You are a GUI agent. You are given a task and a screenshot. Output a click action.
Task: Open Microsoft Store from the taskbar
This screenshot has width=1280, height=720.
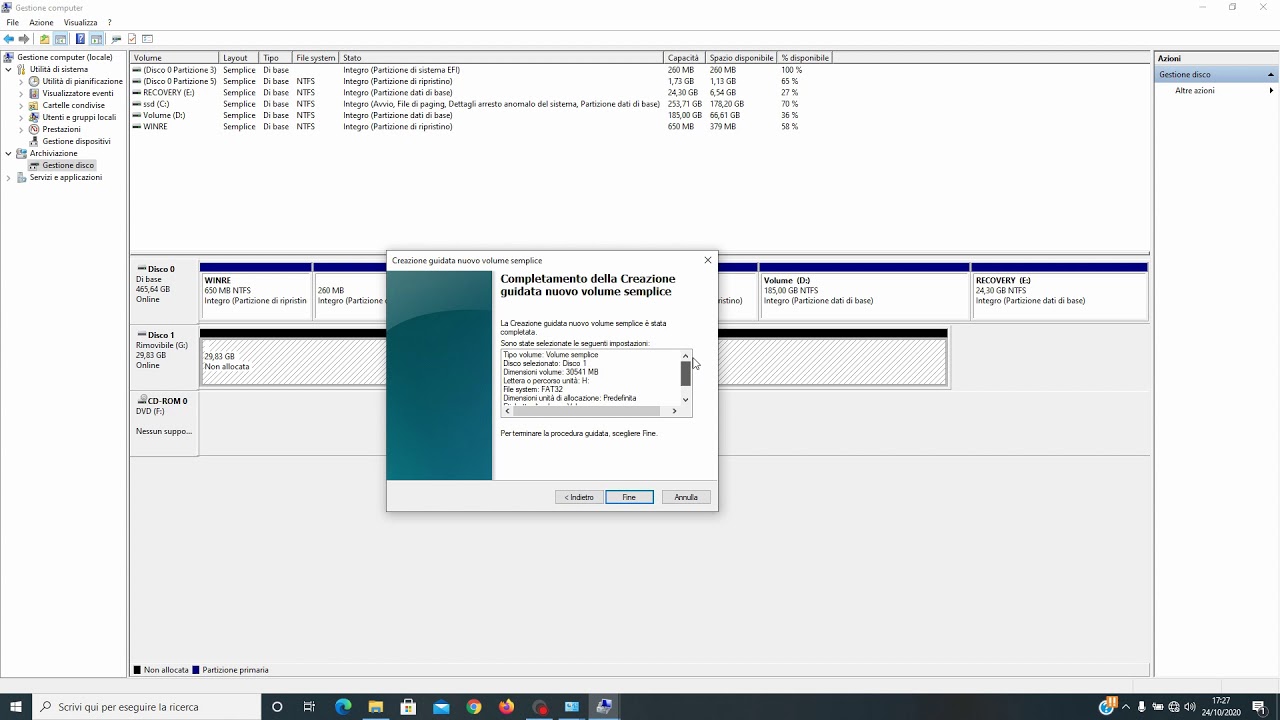(x=408, y=707)
